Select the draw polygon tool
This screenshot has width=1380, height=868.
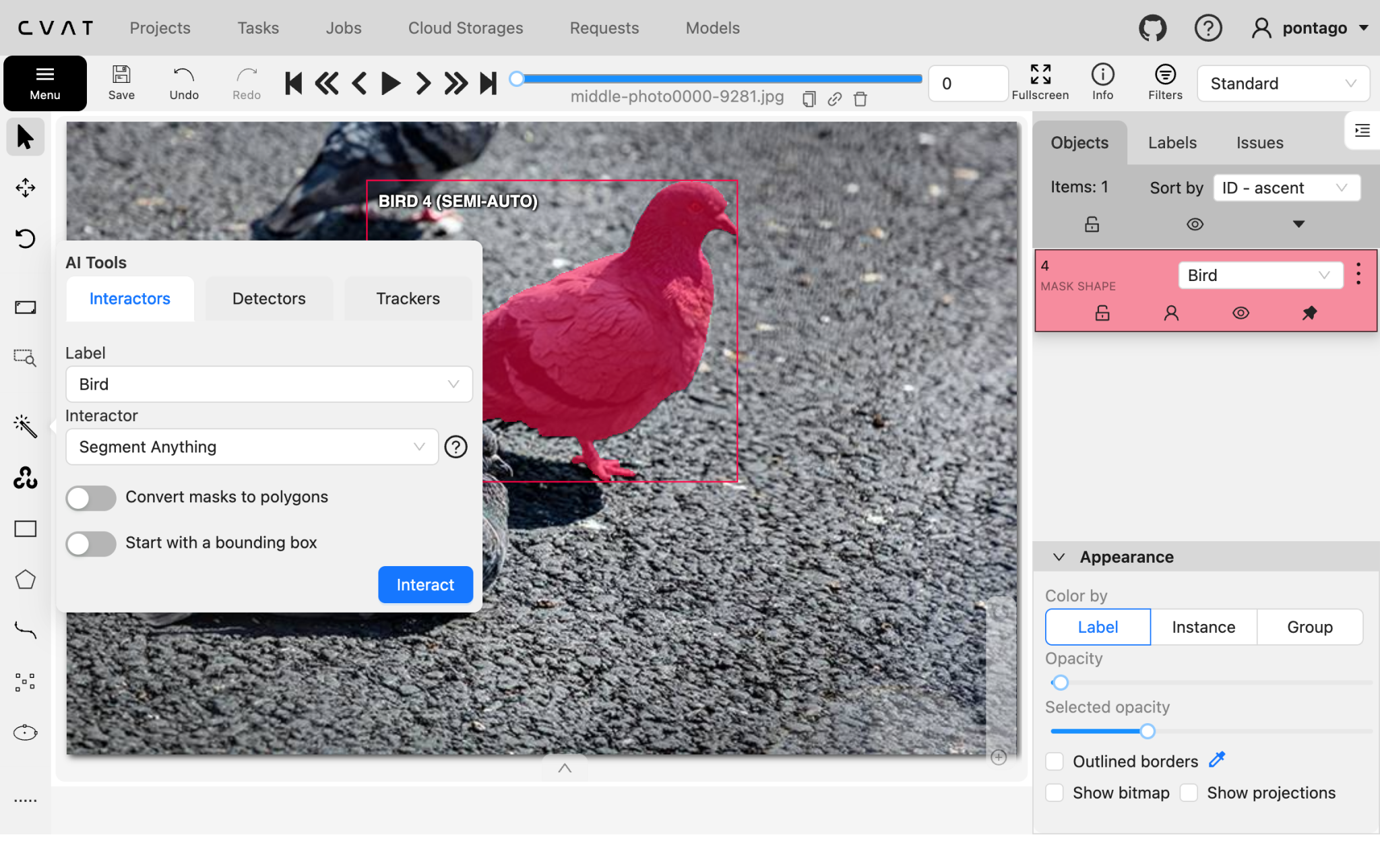click(x=25, y=580)
